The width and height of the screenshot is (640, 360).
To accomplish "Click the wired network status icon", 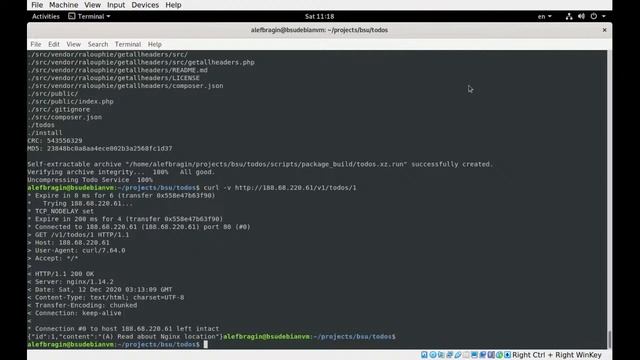I will pos(569,16).
